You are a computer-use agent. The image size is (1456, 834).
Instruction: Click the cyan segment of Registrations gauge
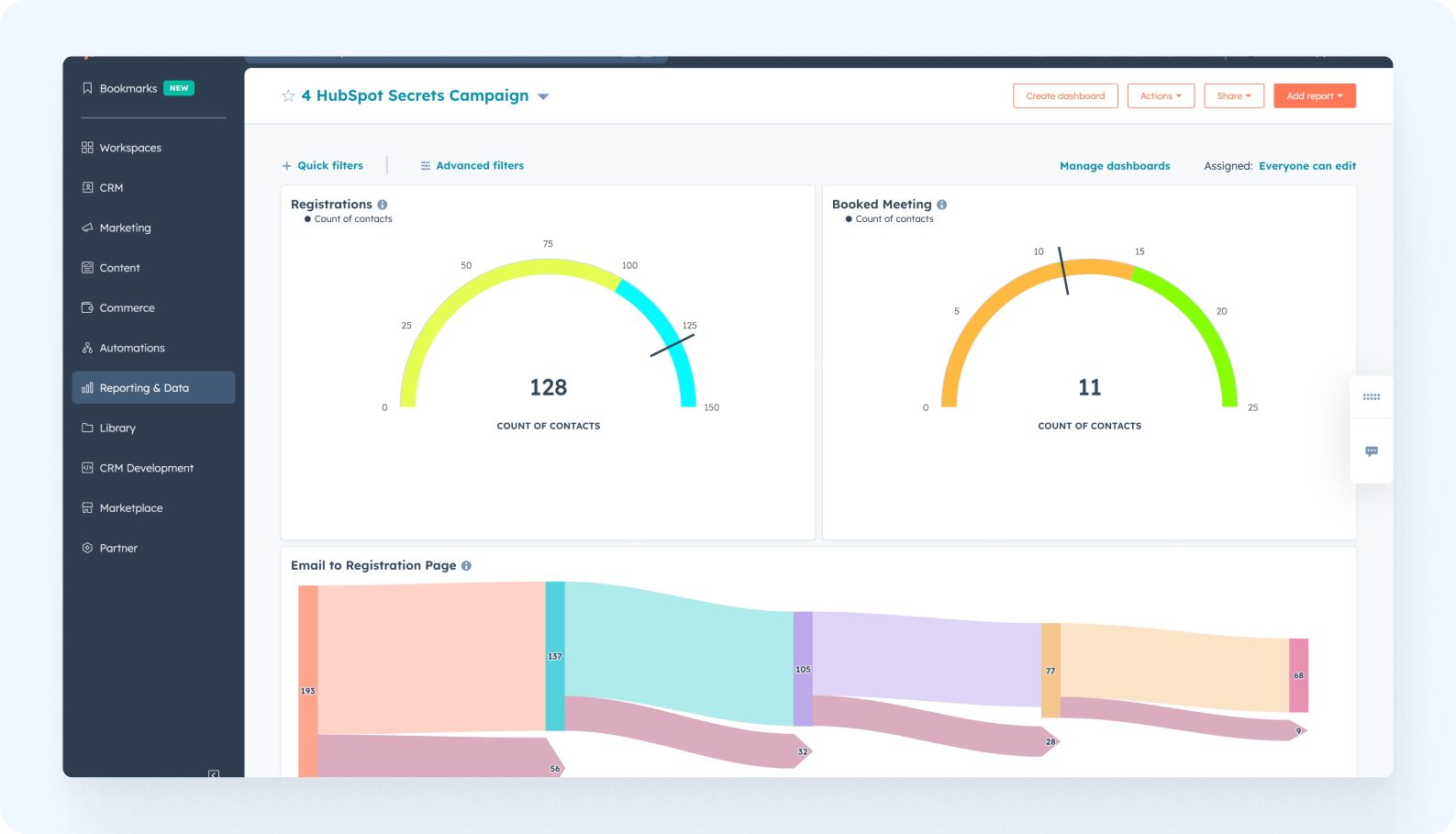point(667,328)
